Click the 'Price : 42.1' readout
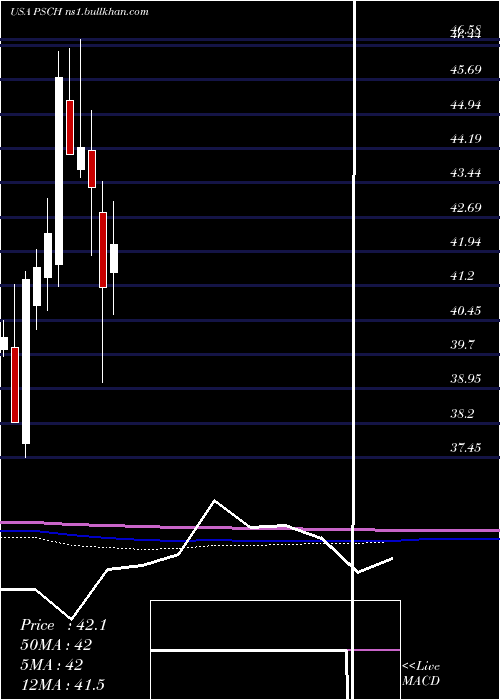This screenshot has height=700, width=500. pyautogui.click(x=63, y=625)
